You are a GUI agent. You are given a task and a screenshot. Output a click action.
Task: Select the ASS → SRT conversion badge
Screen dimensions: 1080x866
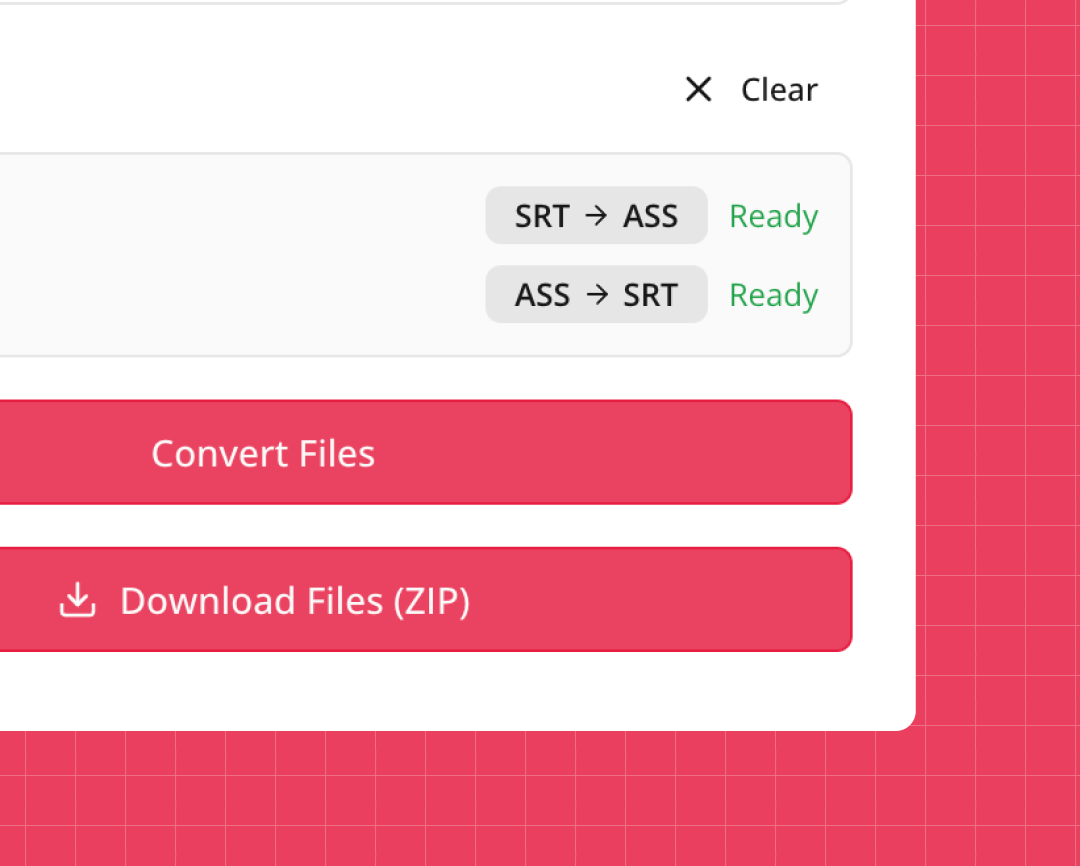tap(596, 295)
